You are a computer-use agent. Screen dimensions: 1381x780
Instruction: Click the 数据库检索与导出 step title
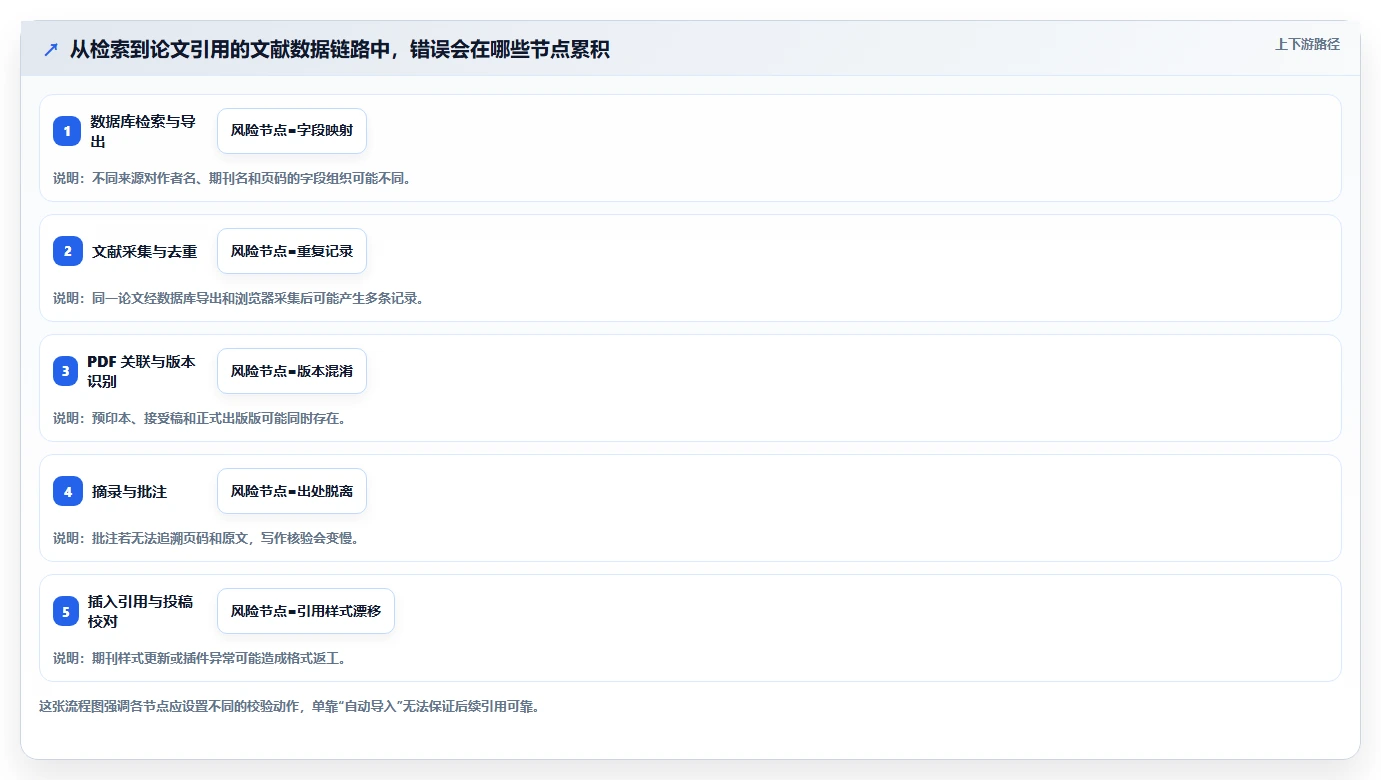[x=142, y=131]
